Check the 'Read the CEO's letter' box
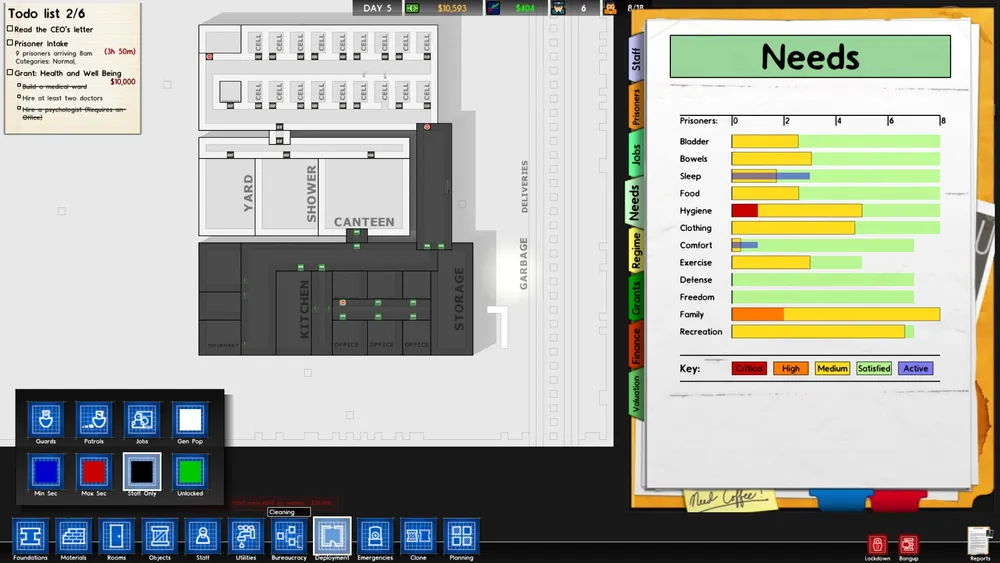This screenshot has width=1000, height=563. [x=11, y=30]
